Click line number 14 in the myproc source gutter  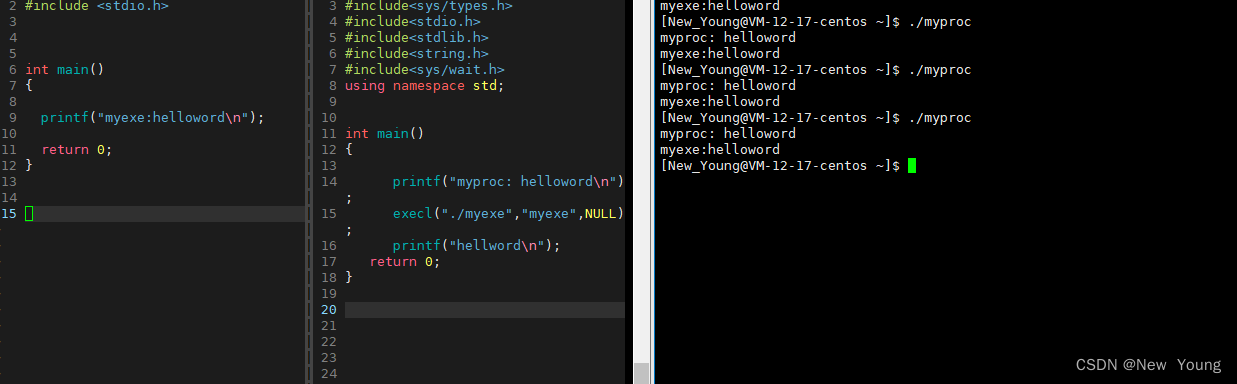pyautogui.click(x=329, y=182)
